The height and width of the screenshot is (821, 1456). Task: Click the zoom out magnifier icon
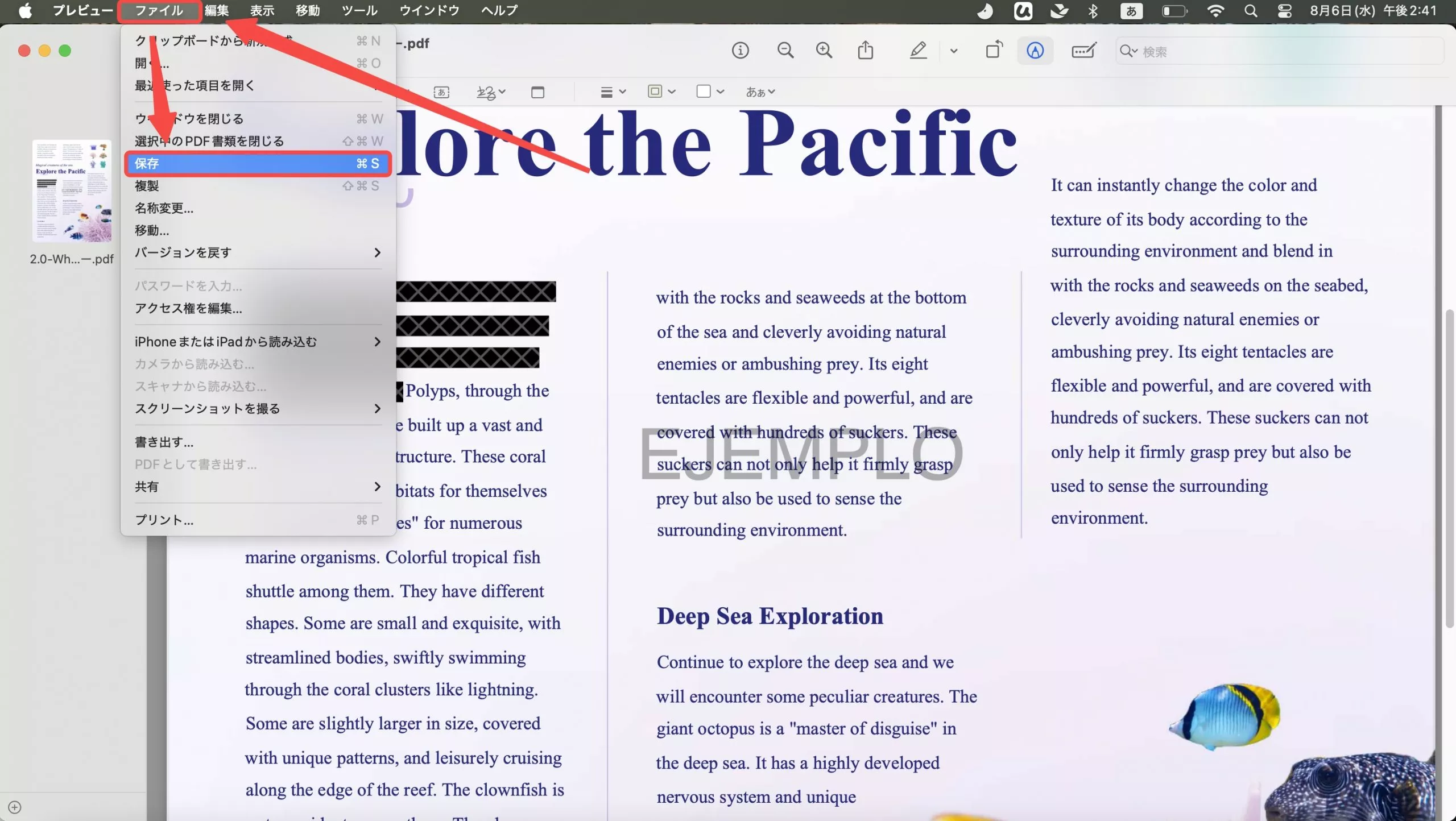click(785, 51)
